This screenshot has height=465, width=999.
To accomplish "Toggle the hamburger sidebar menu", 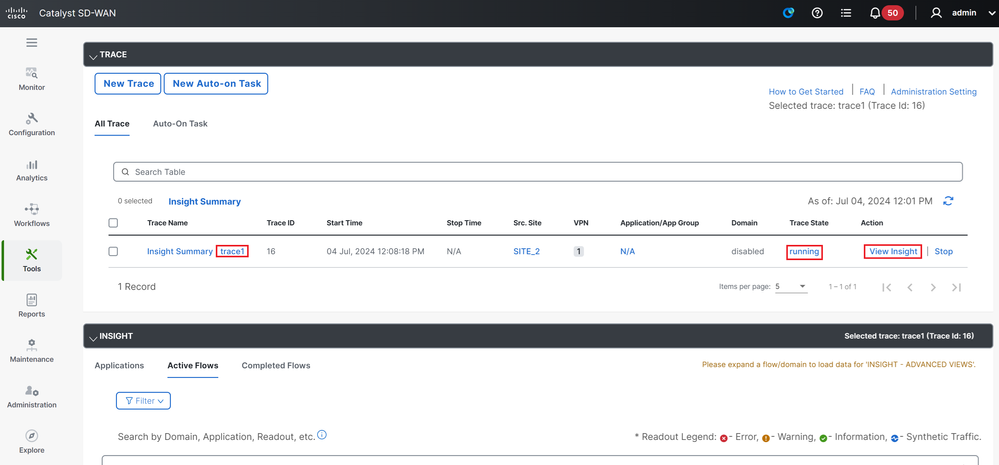I will [x=31, y=43].
